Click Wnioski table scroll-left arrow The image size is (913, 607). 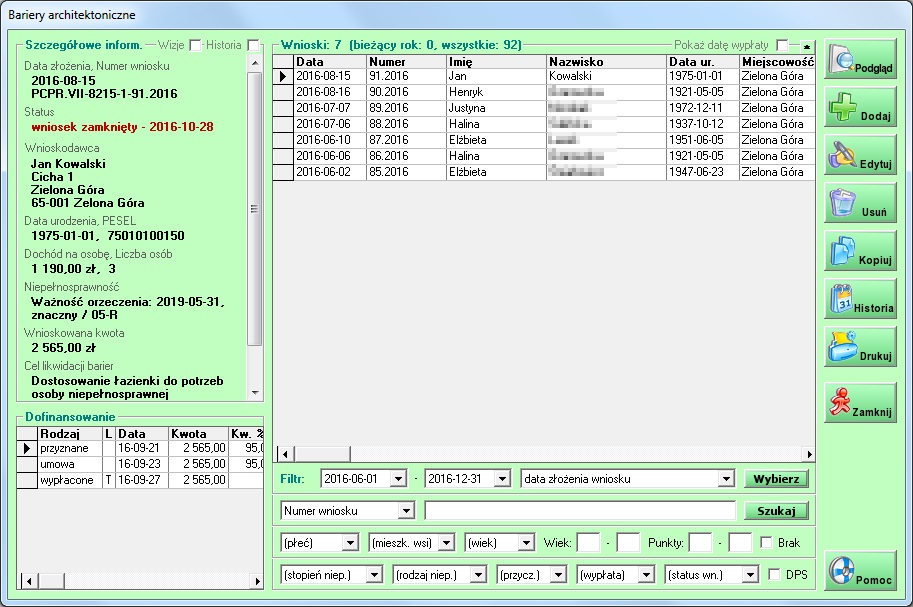(x=285, y=454)
